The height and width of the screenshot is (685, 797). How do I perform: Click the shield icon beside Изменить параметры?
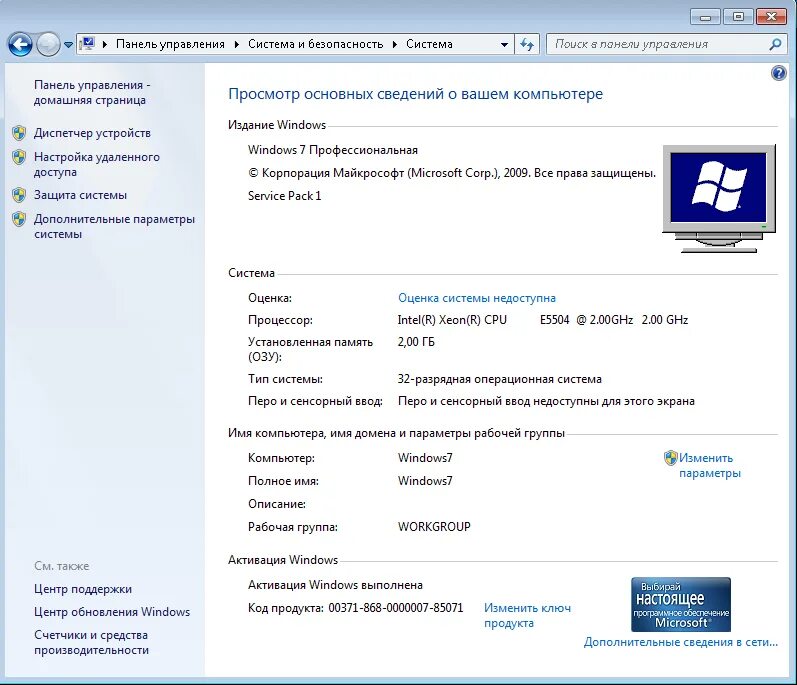pyautogui.click(x=671, y=458)
